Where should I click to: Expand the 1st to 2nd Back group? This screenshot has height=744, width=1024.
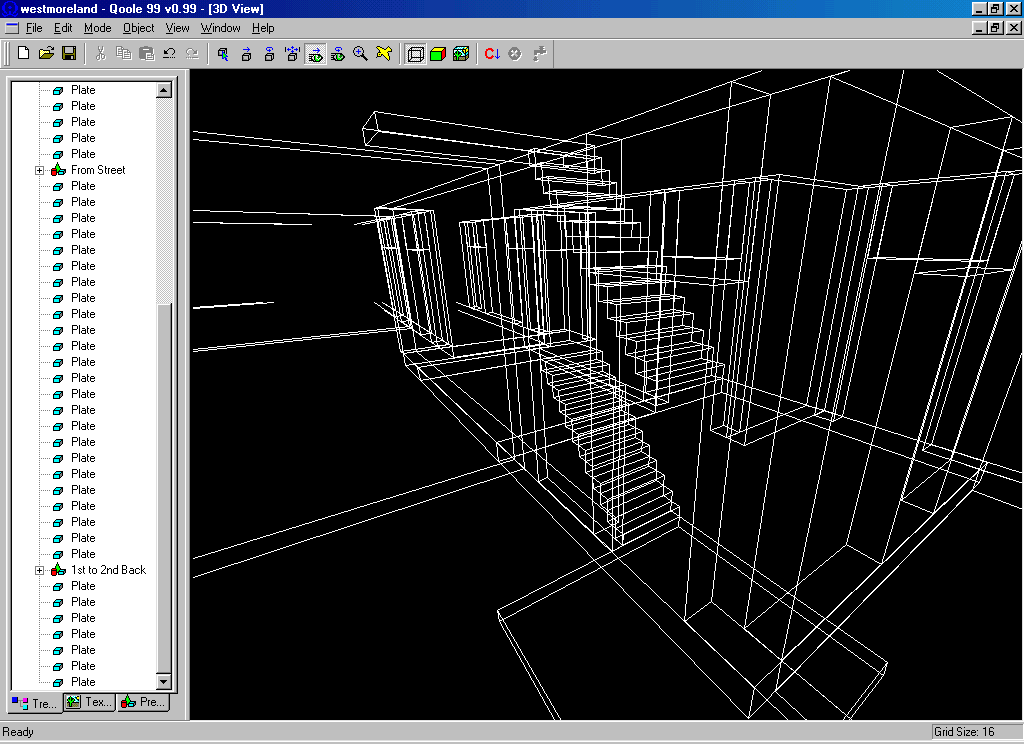pyautogui.click(x=40, y=570)
